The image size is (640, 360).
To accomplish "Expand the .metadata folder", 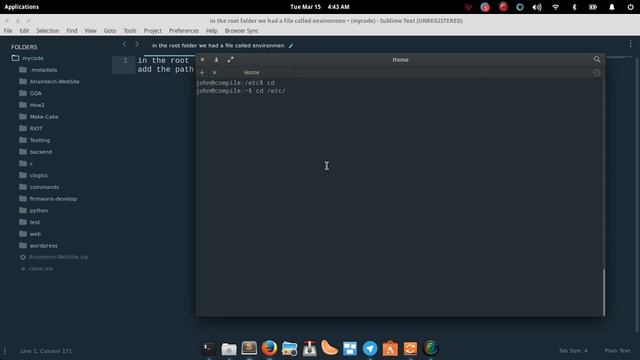I will [43, 70].
